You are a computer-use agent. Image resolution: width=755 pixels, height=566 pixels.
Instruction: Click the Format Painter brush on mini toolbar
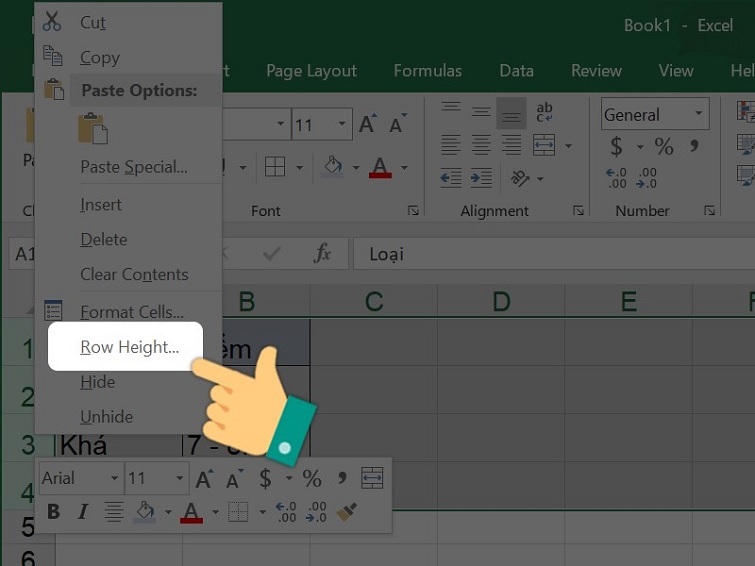346,512
